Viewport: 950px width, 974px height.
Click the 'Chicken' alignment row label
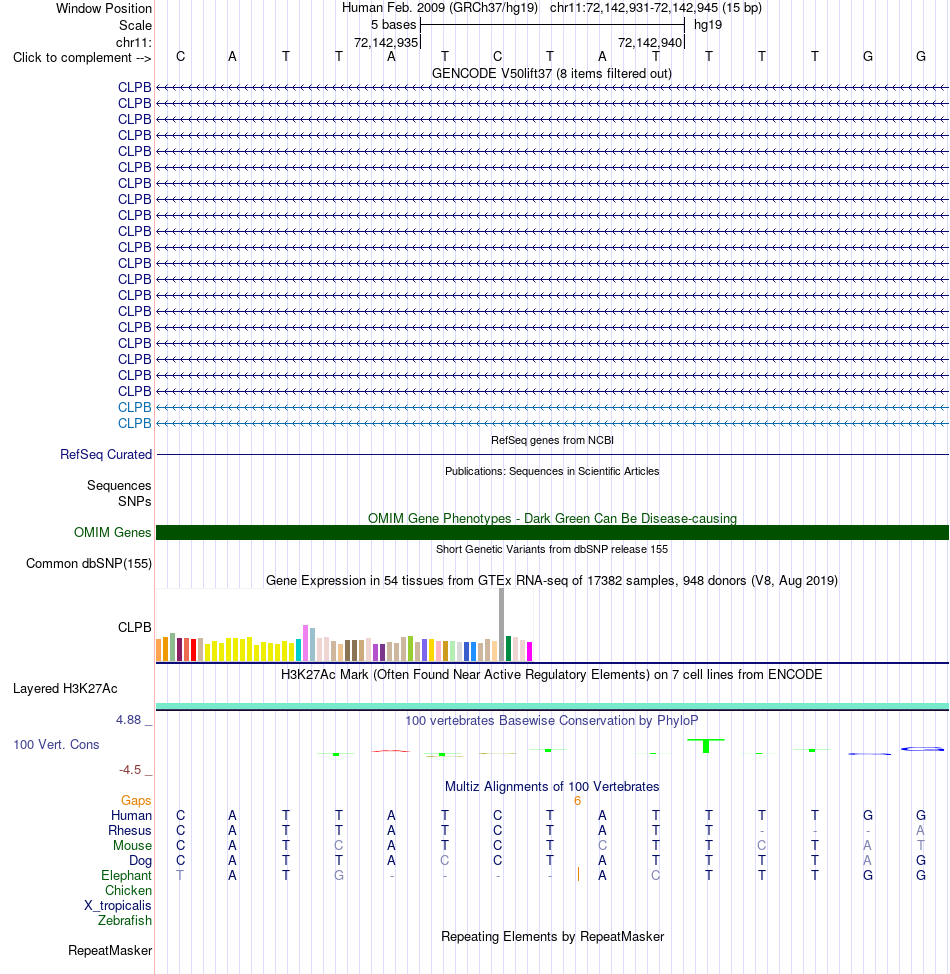[129, 891]
